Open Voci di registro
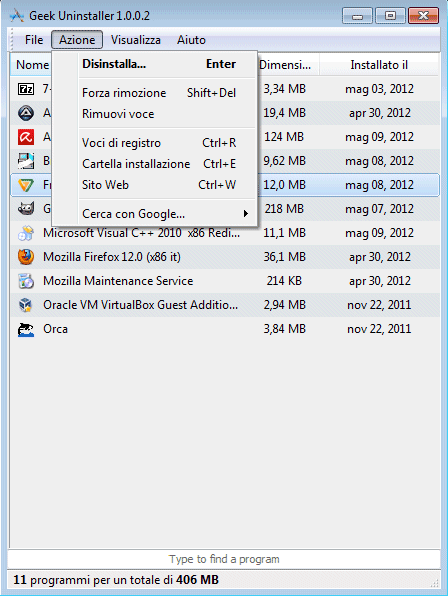 (x=155, y=143)
